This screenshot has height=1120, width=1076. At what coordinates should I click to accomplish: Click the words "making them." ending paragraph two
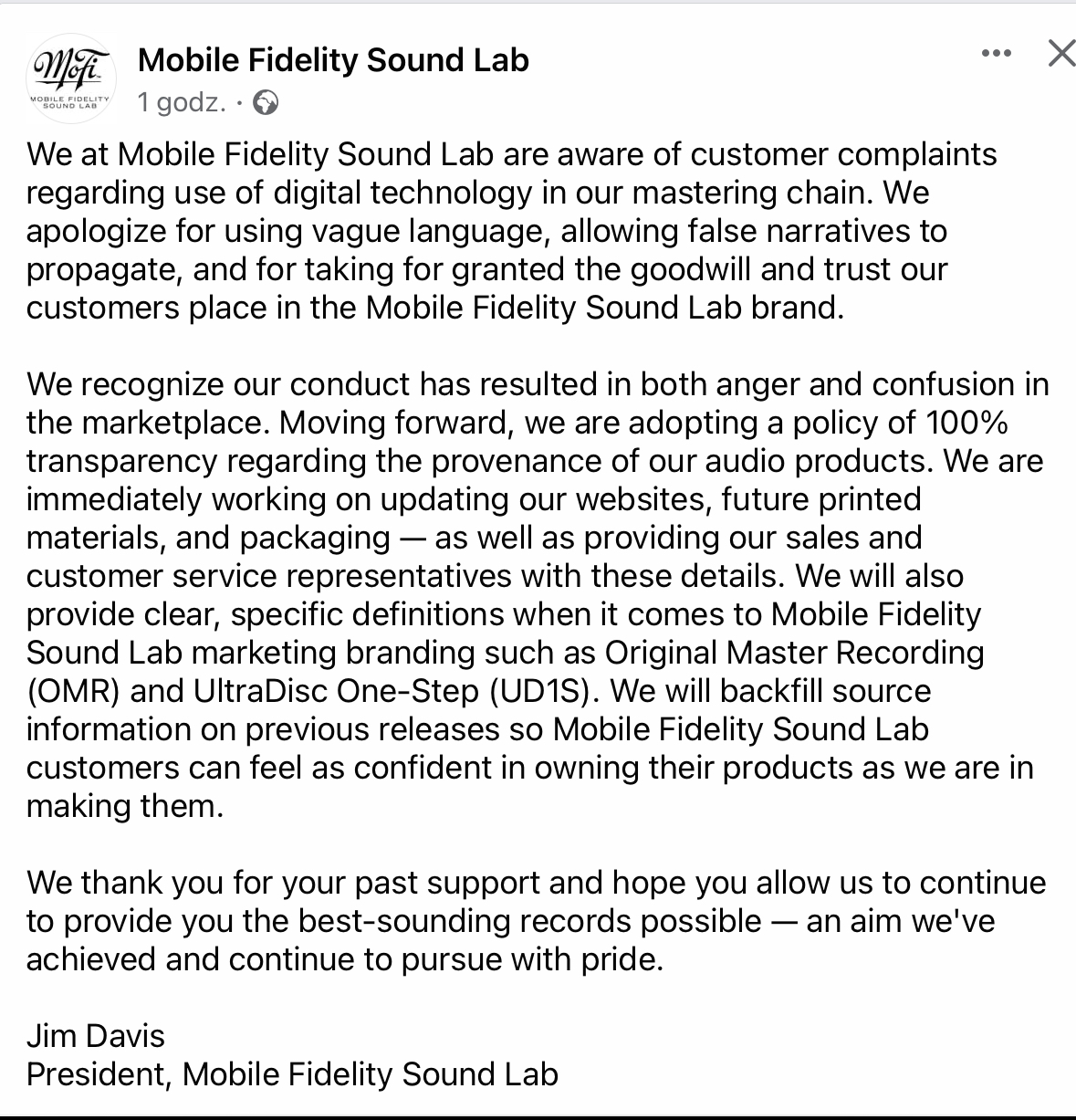tap(125, 806)
